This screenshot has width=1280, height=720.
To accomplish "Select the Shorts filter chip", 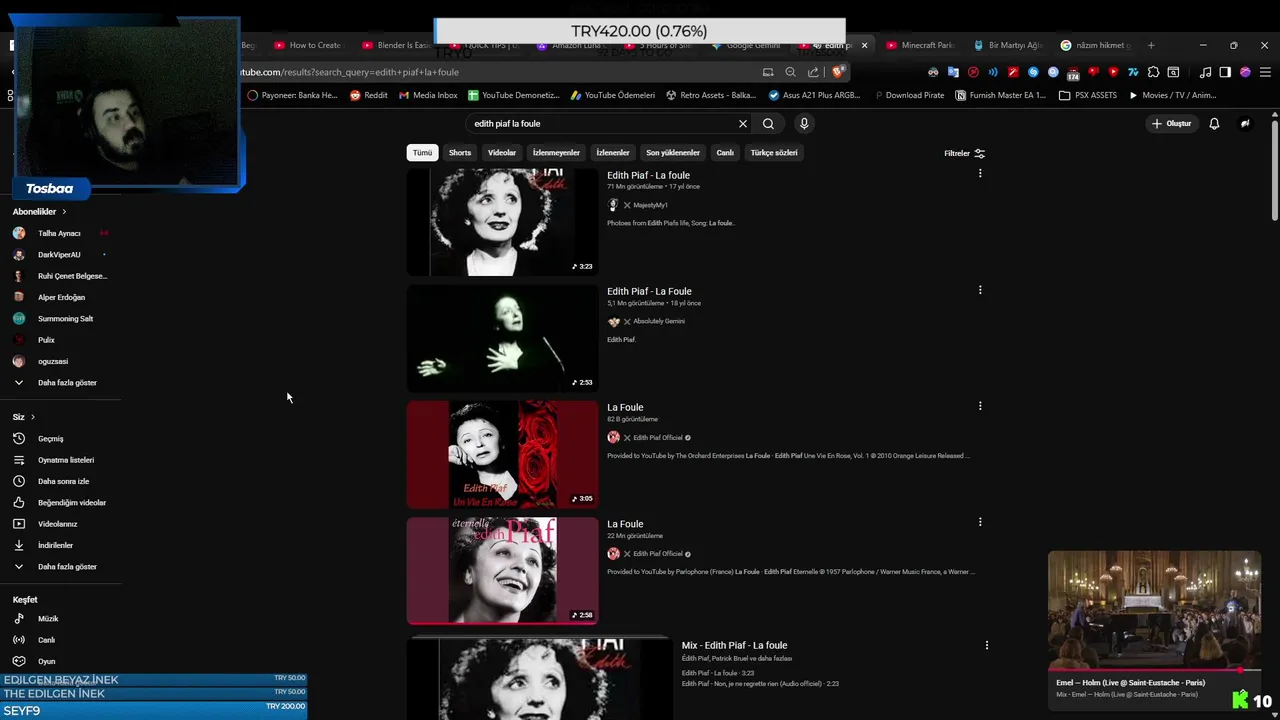I will tap(460, 153).
